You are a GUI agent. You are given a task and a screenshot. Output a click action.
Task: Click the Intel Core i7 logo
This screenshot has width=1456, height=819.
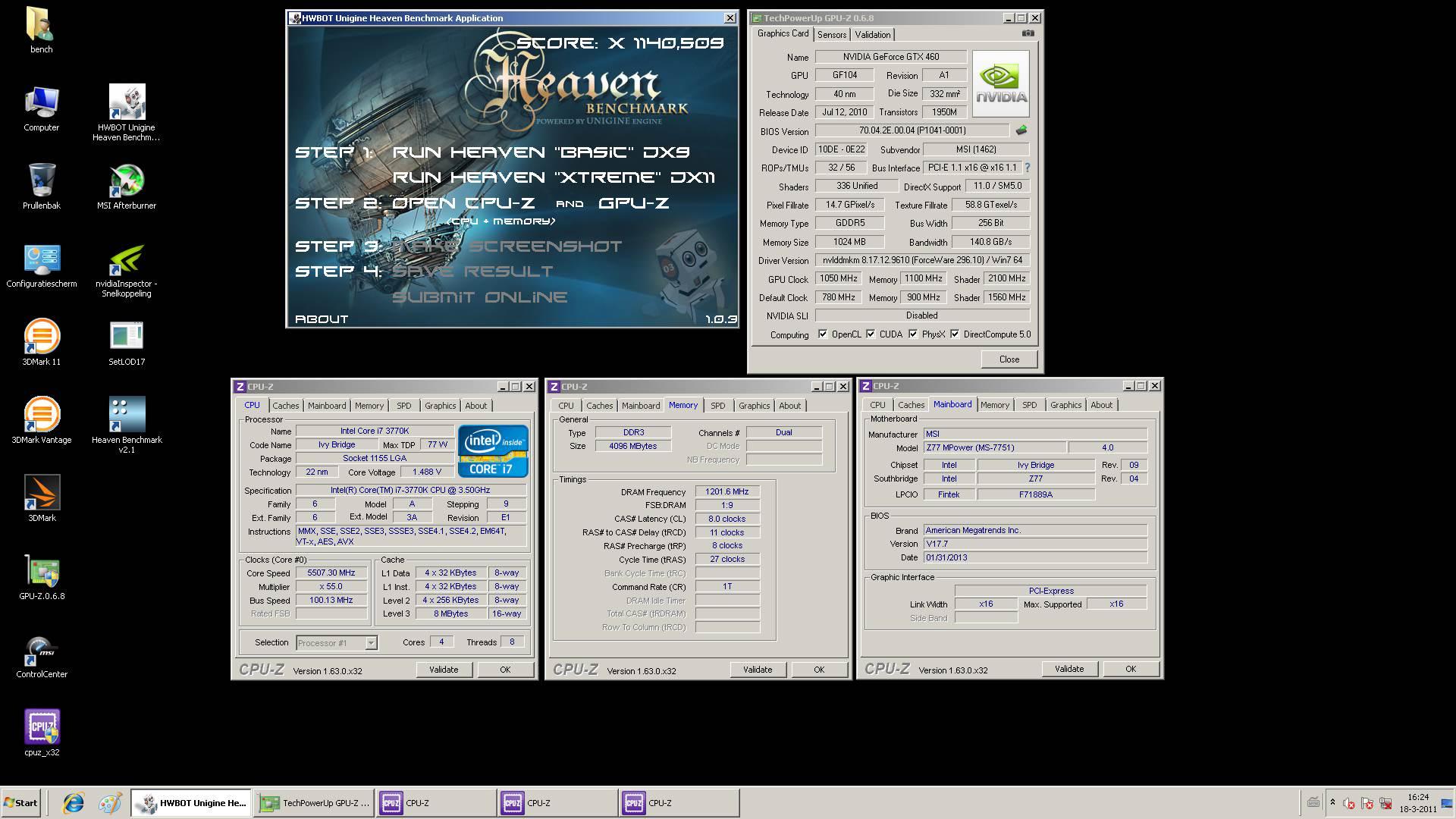[x=493, y=451]
